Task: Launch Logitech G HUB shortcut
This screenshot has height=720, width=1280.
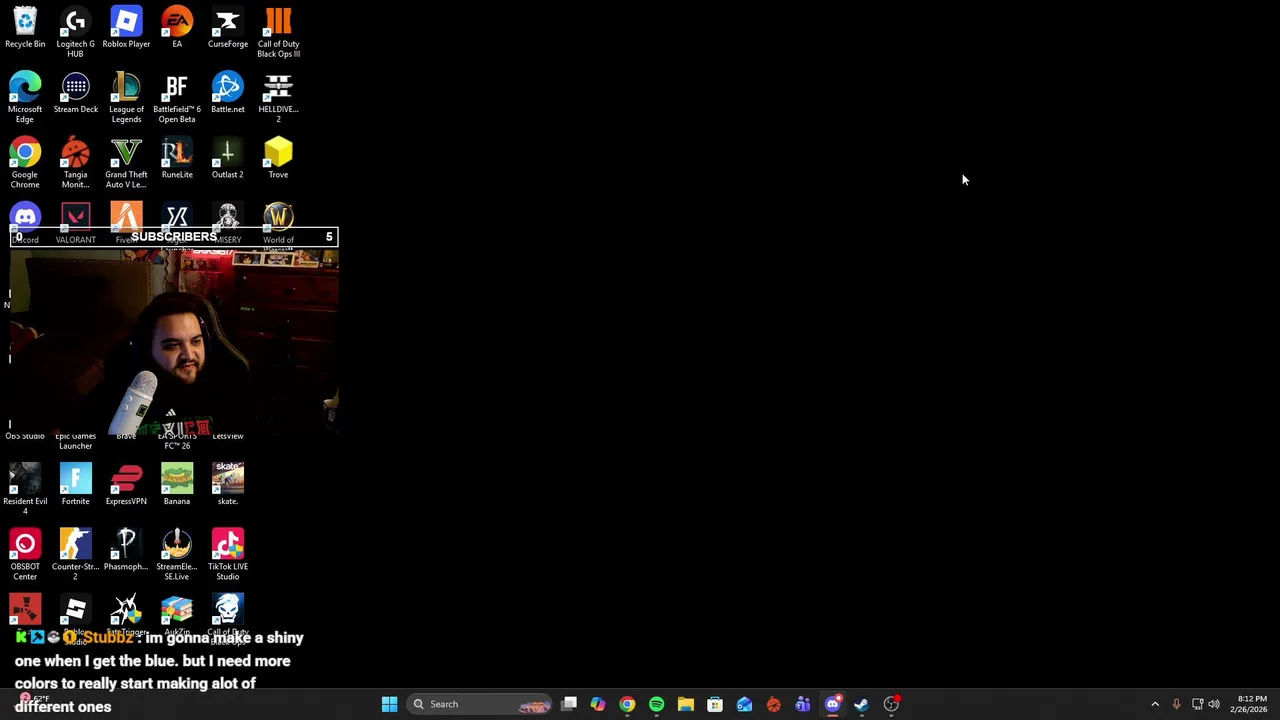Action: (75, 32)
